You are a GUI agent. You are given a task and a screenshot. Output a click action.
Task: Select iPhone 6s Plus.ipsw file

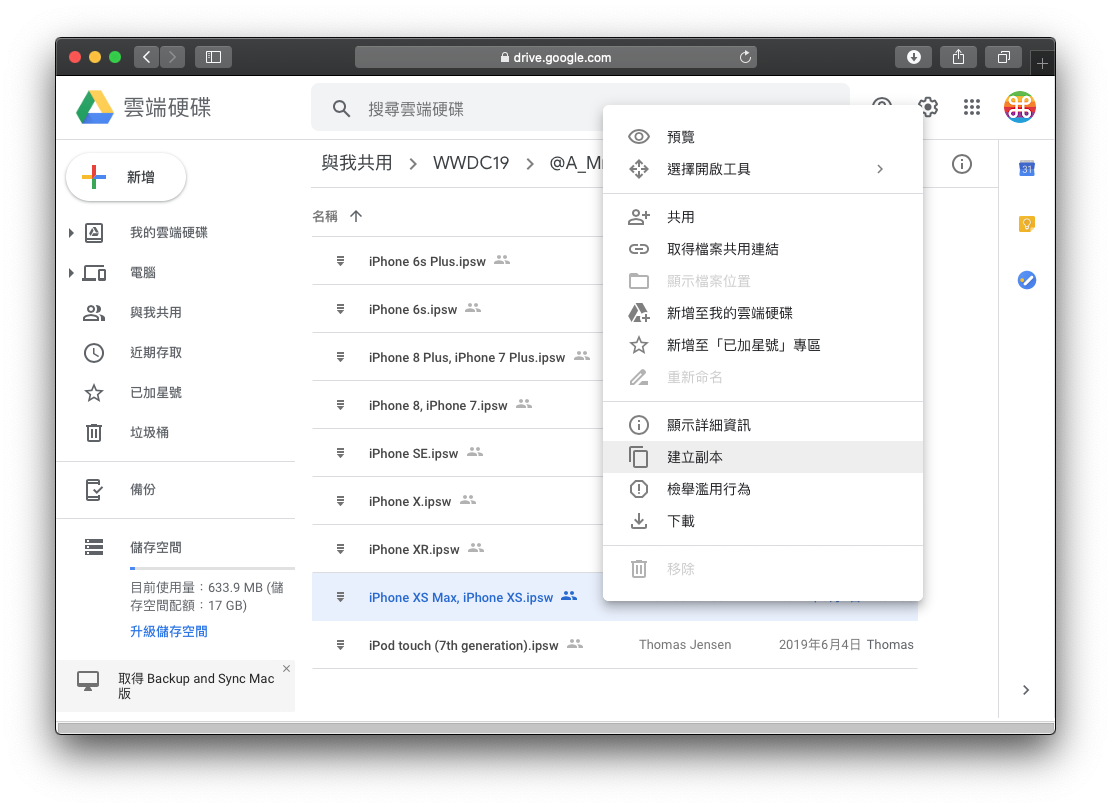[x=457, y=262]
